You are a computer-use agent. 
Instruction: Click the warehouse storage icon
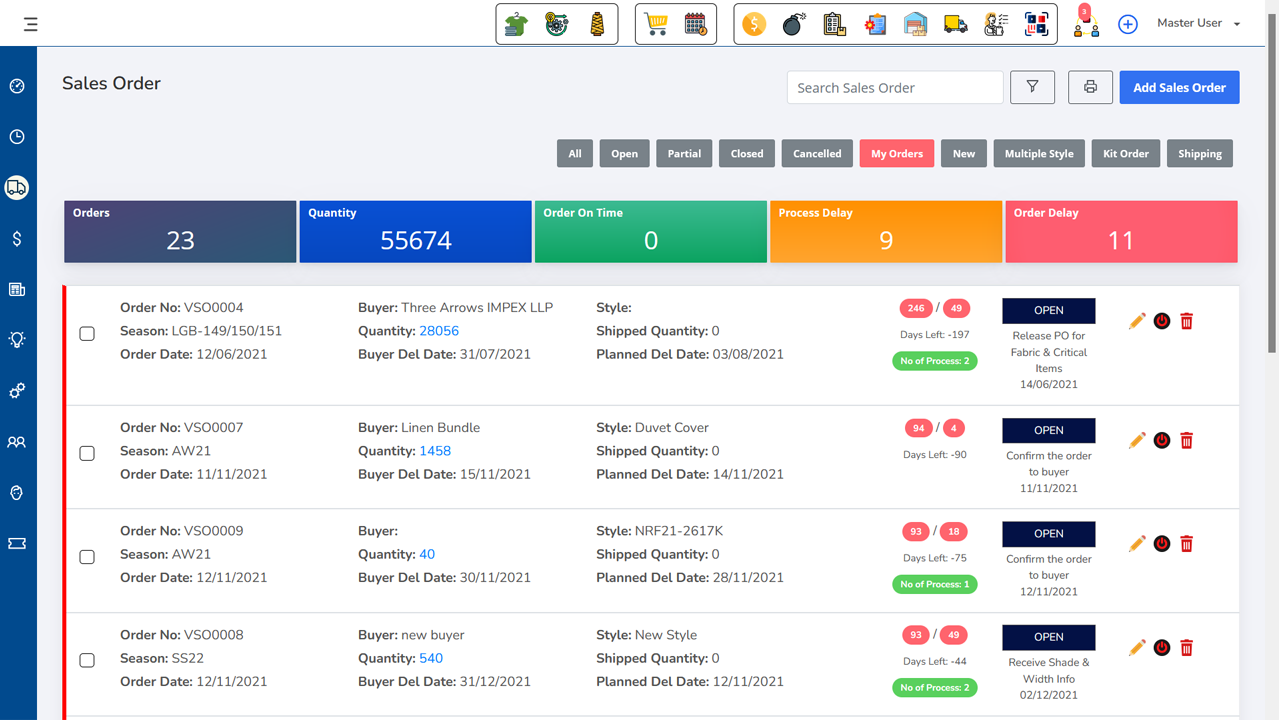coord(915,23)
